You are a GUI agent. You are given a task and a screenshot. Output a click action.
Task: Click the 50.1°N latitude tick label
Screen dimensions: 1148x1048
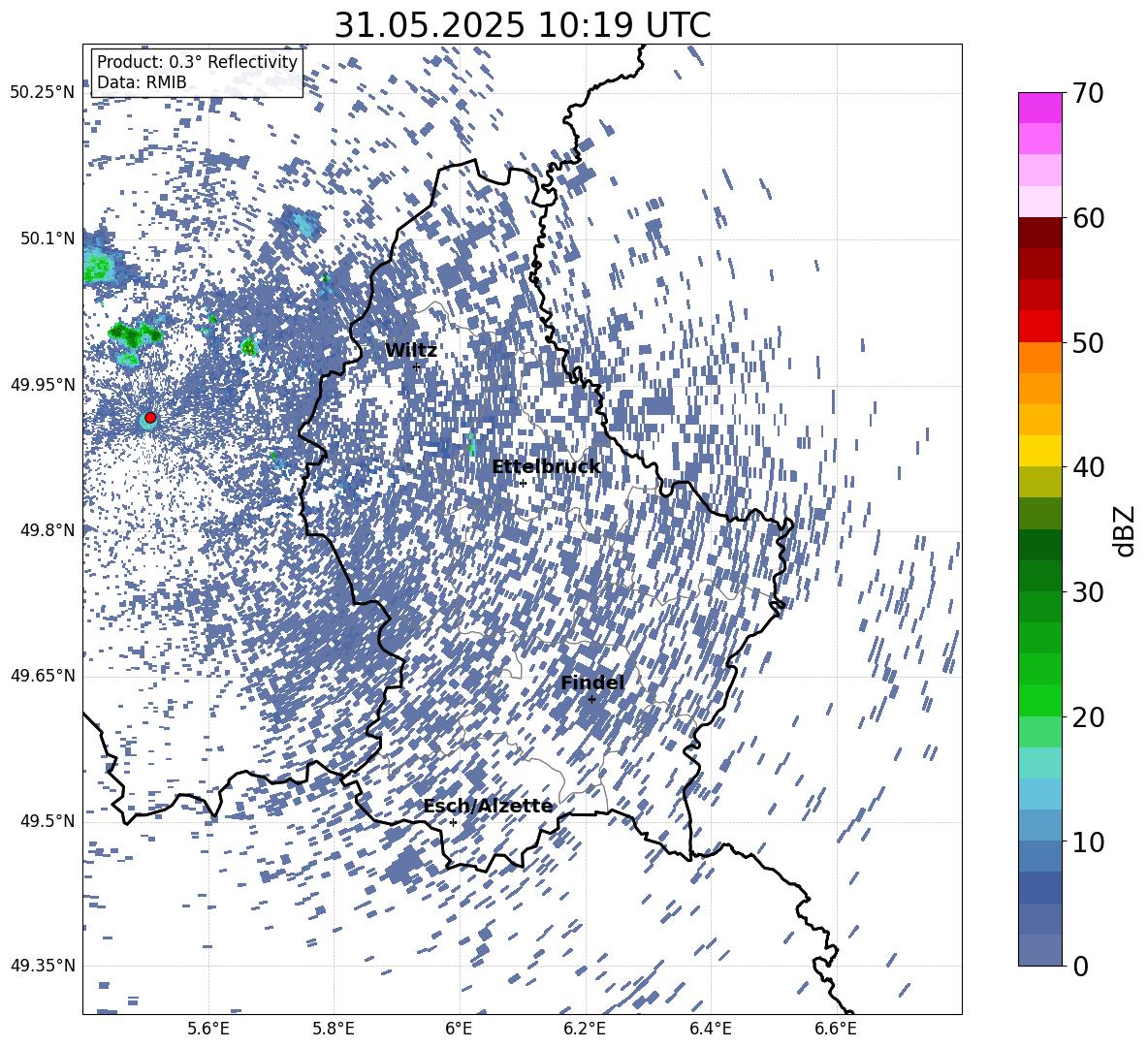pos(47,238)
